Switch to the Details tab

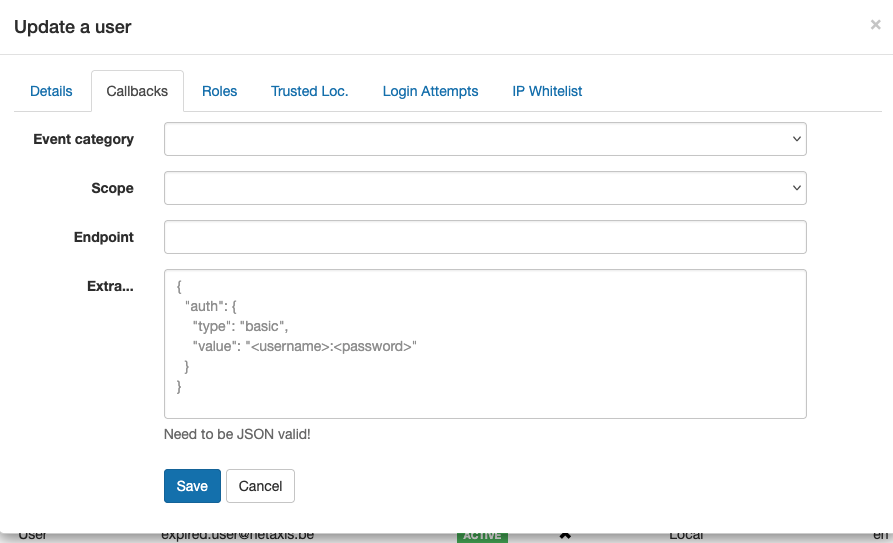pyautogui.click(x=51, y=91)
